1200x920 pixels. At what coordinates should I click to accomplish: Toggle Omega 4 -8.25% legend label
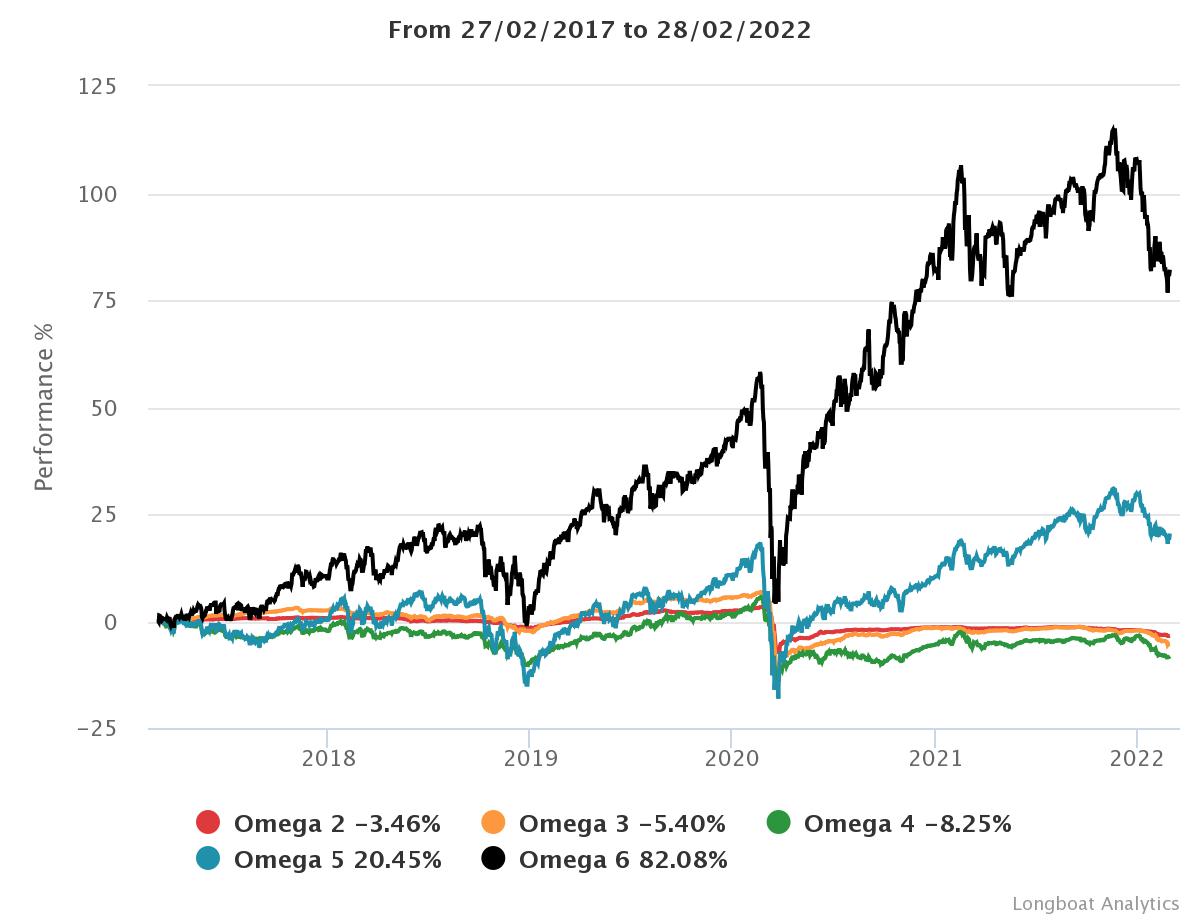(907, 824)
